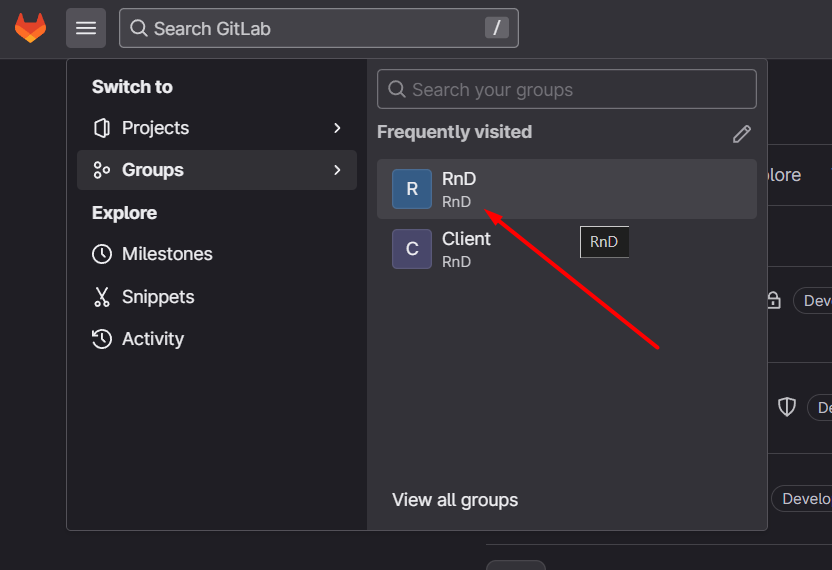
Task: Toggle the hamburger main menu button
Action: click(86, 28)
